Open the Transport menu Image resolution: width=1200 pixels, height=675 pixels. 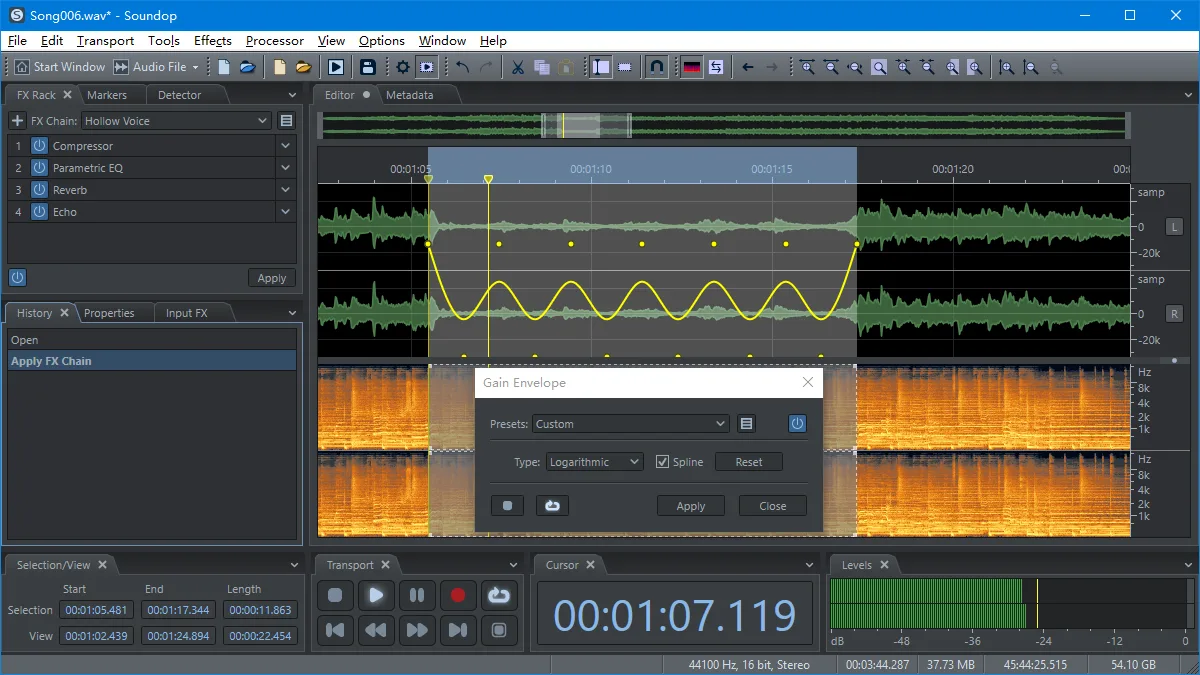pos(105,41)
